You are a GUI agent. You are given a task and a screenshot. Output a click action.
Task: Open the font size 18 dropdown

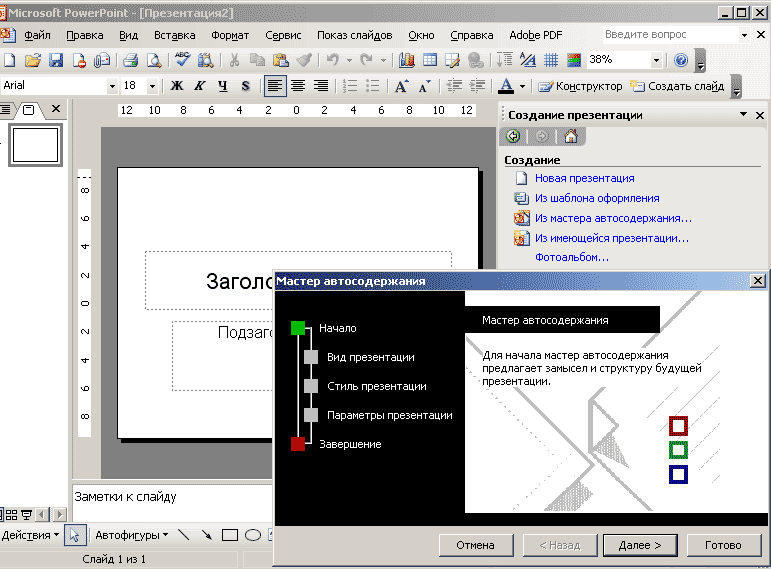pyautogui.click(x=152, y=86)
